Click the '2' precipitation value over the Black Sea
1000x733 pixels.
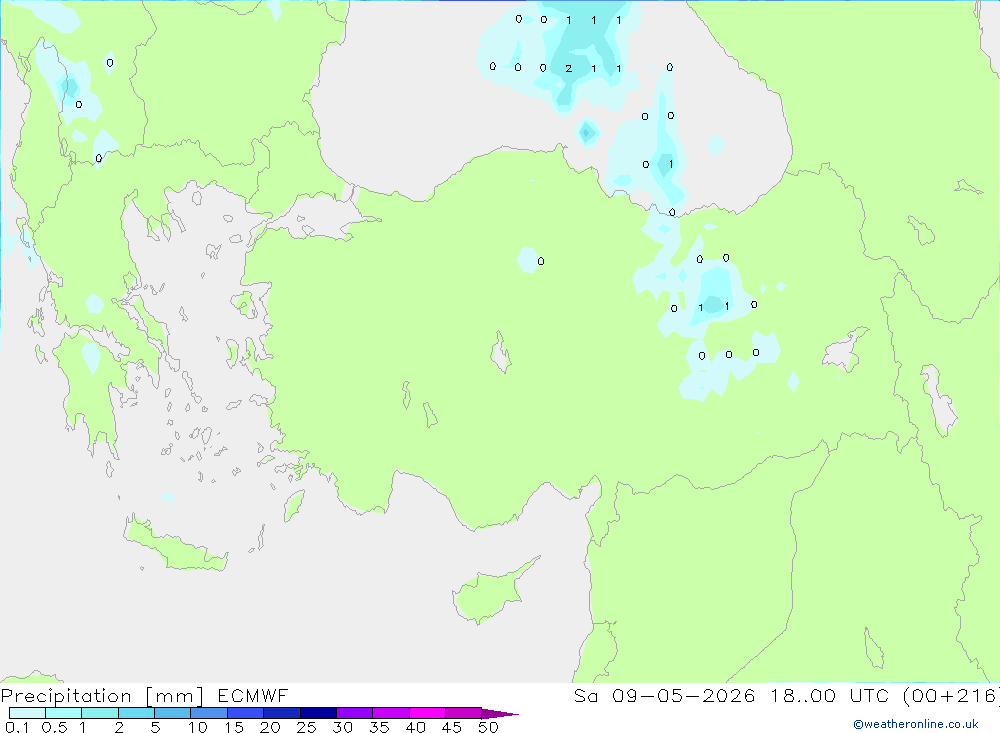569,68
